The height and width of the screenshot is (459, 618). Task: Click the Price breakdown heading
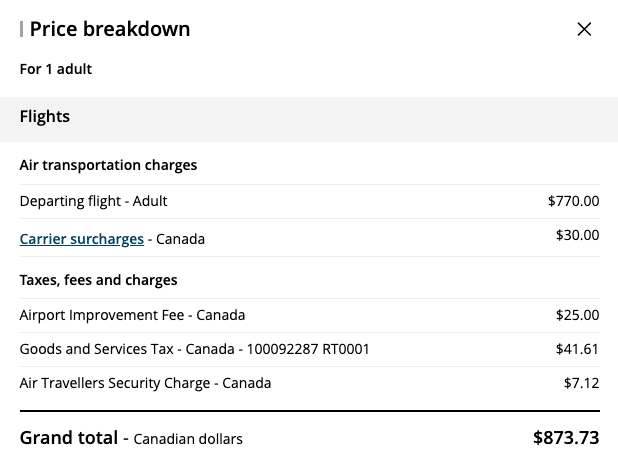pyautogui.click(x=110, y=29)
